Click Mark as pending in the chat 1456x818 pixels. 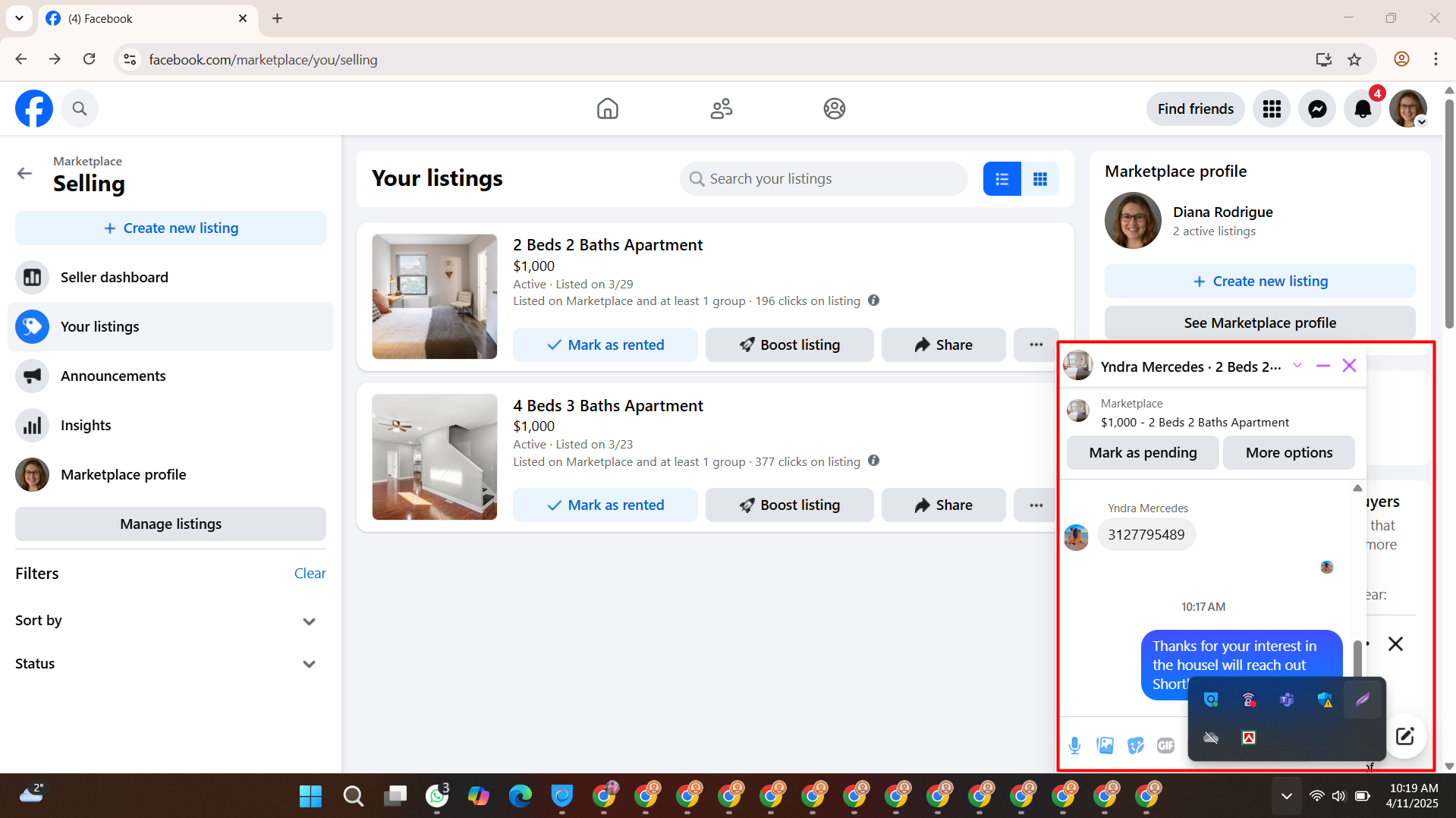click(x=1143, y=453)
